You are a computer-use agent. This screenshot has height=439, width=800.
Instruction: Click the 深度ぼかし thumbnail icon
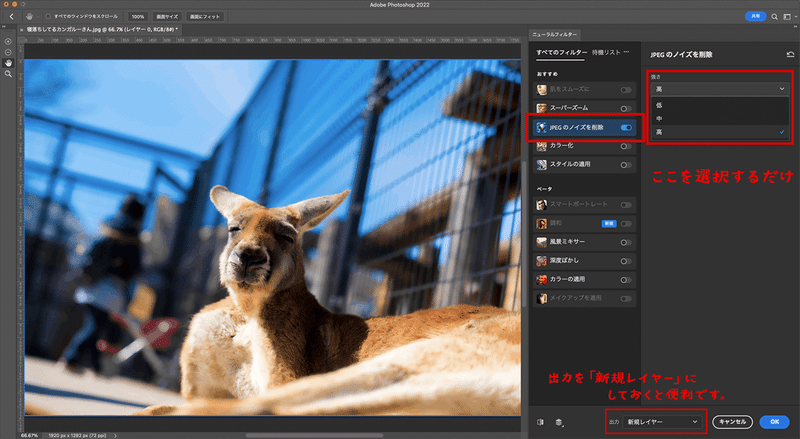541,261
